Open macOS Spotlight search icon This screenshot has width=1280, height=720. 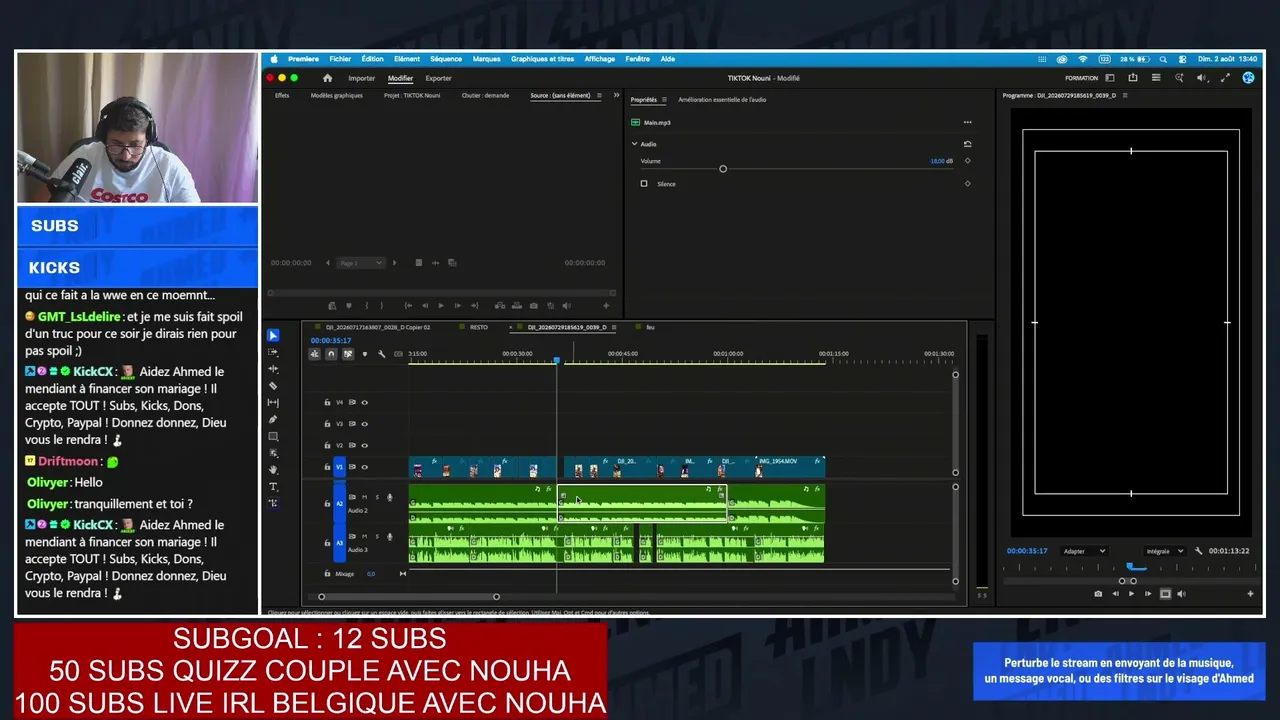pos(1163,59)
